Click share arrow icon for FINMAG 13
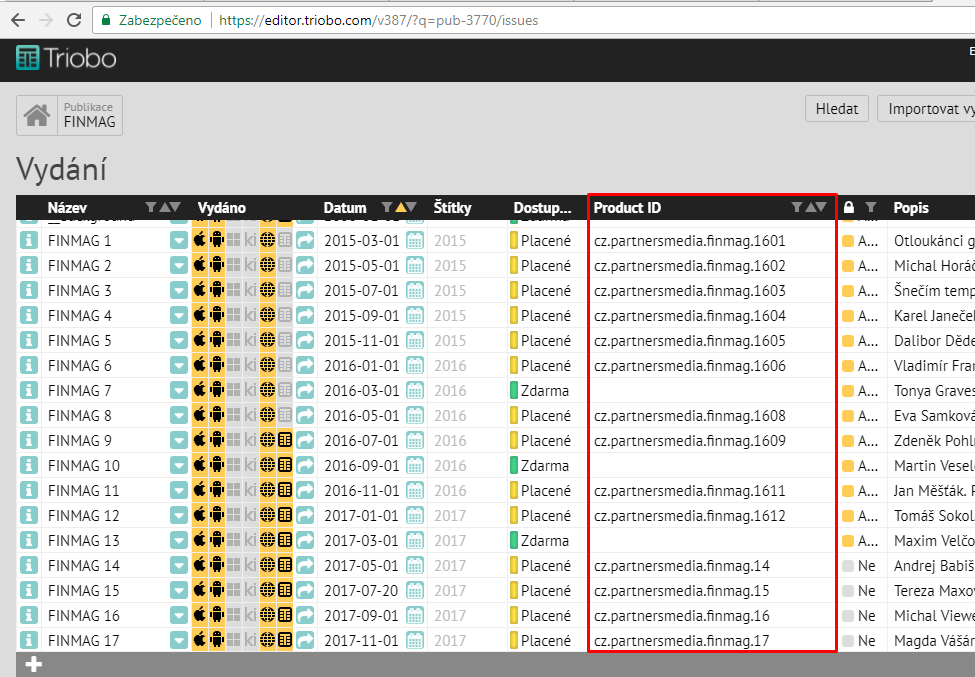 coord(305,540)
